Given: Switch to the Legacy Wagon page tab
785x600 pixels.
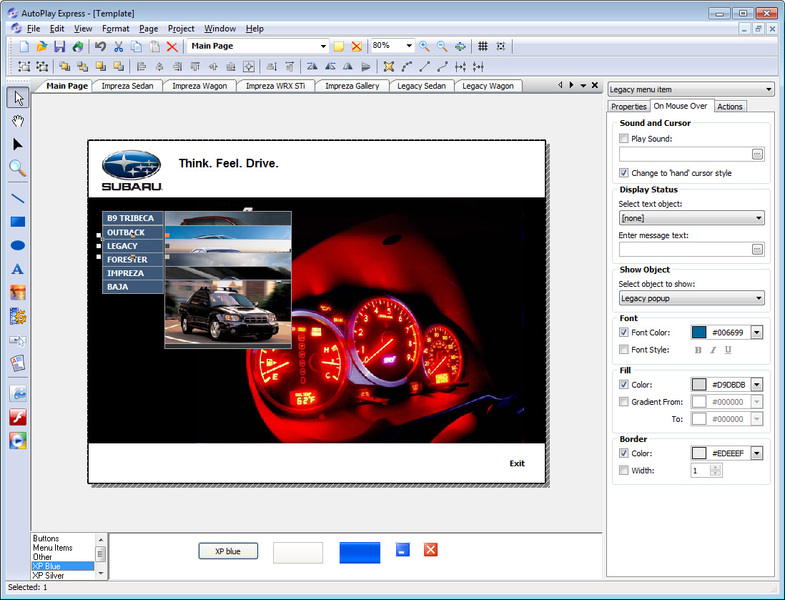Looking at the screenshot, I should (x=488, y=86).
